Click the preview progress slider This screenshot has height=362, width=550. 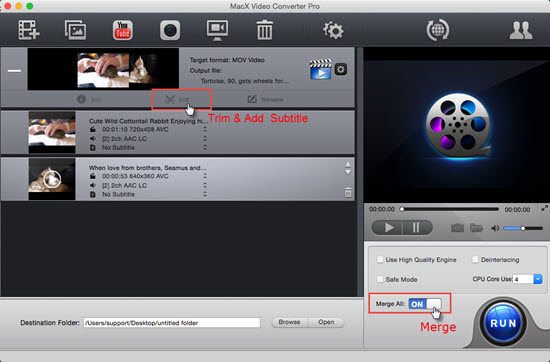(450, 209)
